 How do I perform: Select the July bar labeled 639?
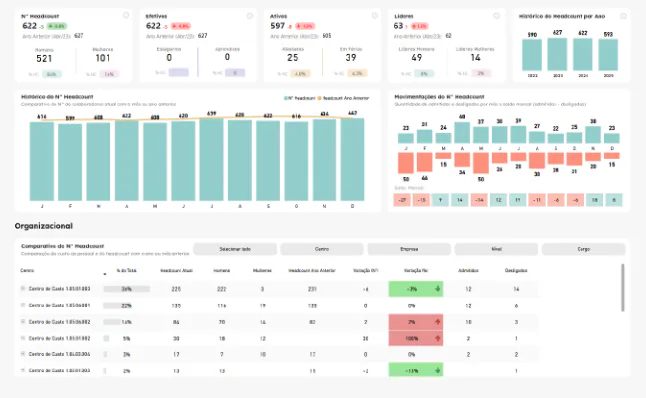coord(211,160)
